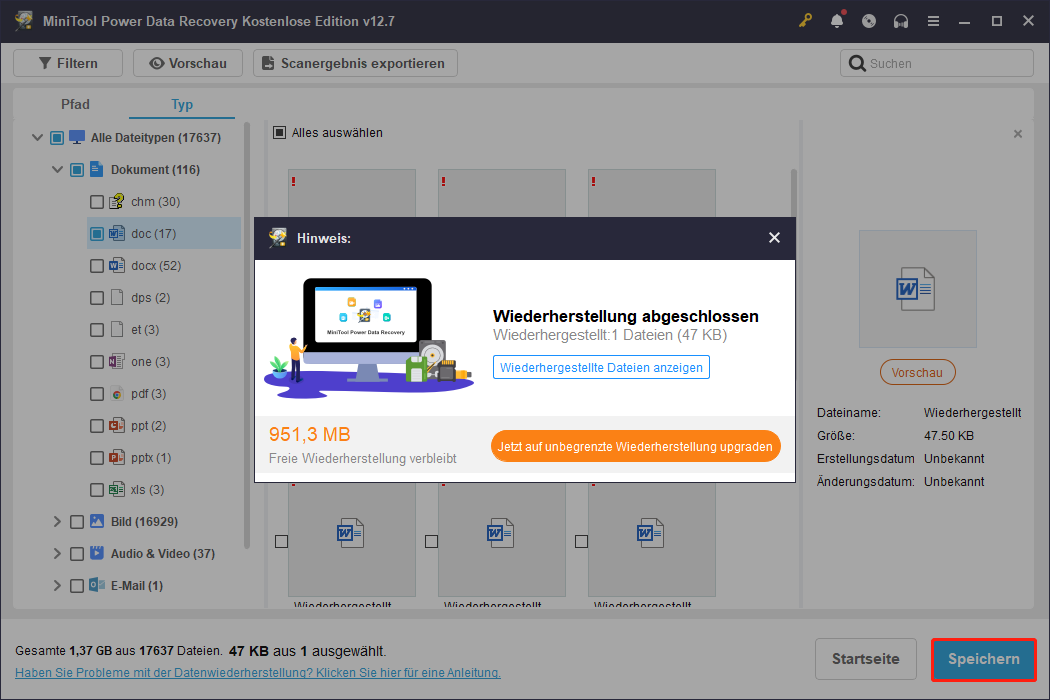Select the Typ tab
This screenshot has height=700, width=1050.
[x=182, y=104]
